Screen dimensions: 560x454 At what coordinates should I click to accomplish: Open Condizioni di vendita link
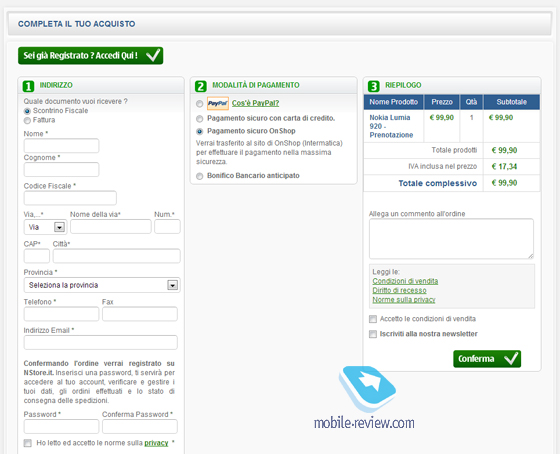[x=405, y=281]
